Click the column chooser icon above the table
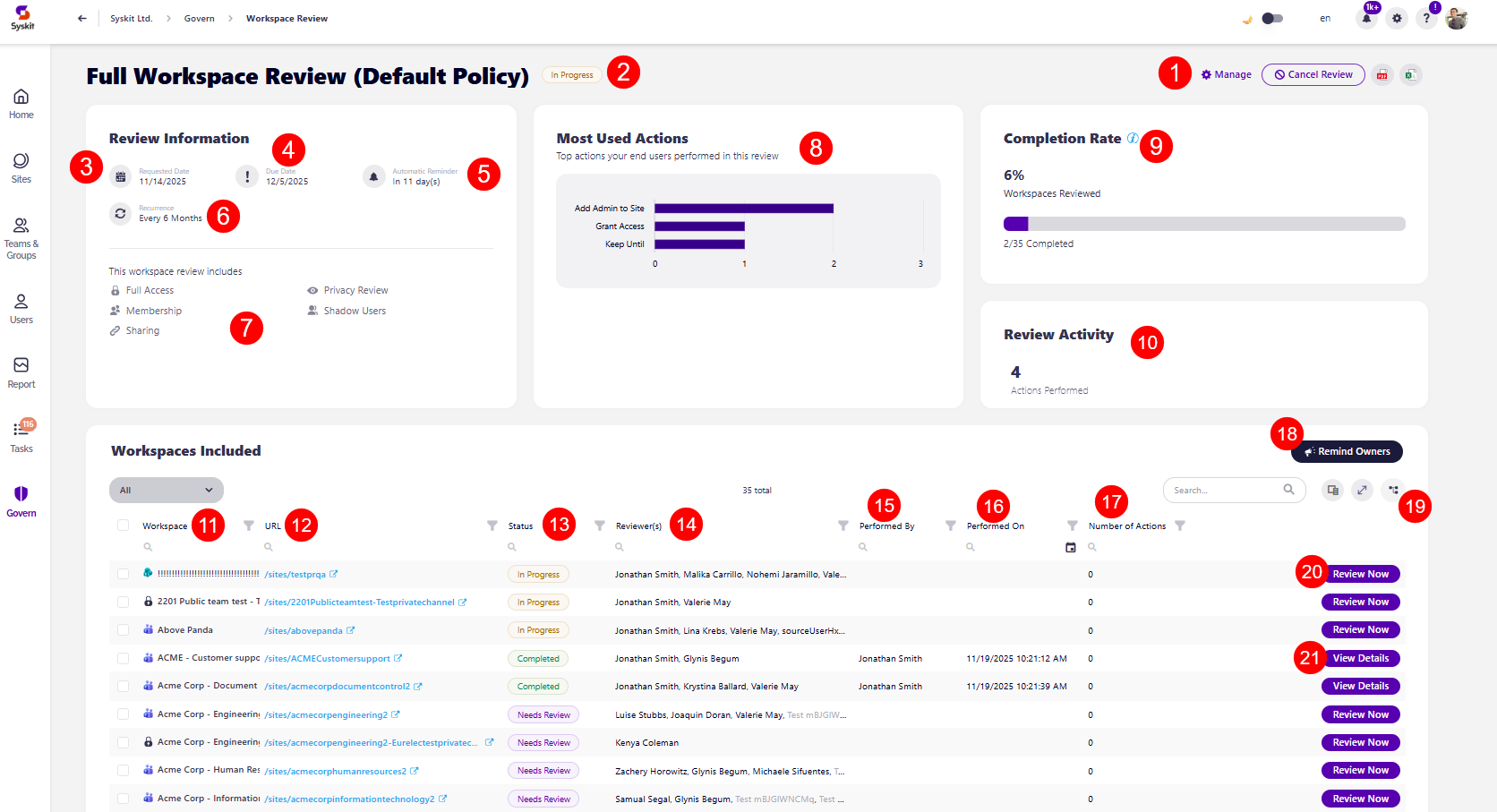 [x=1393, y=490]
